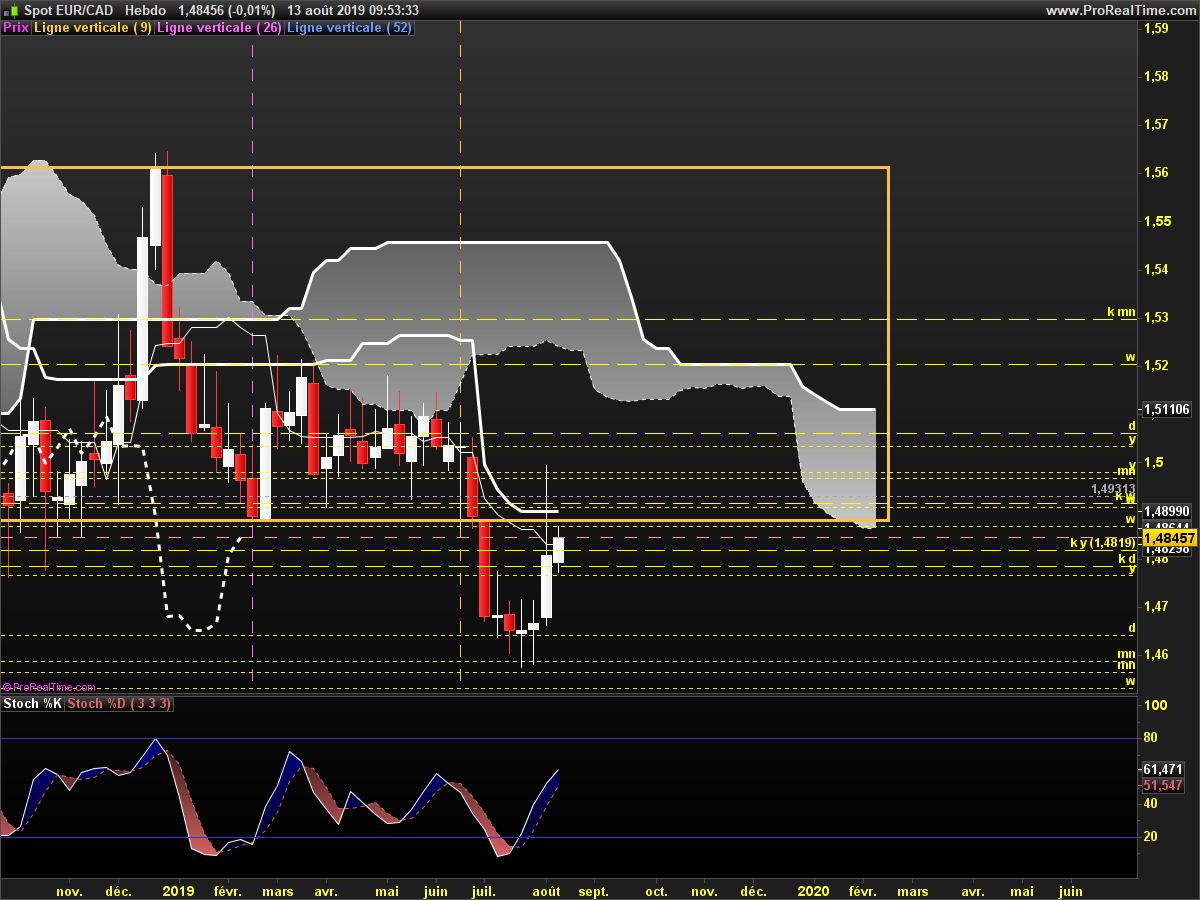Click the 13 août 2019 09:53:33 timestamp
Viewport: 1200px width, 900px height.
pyautogui.click(x=353, y=10)
